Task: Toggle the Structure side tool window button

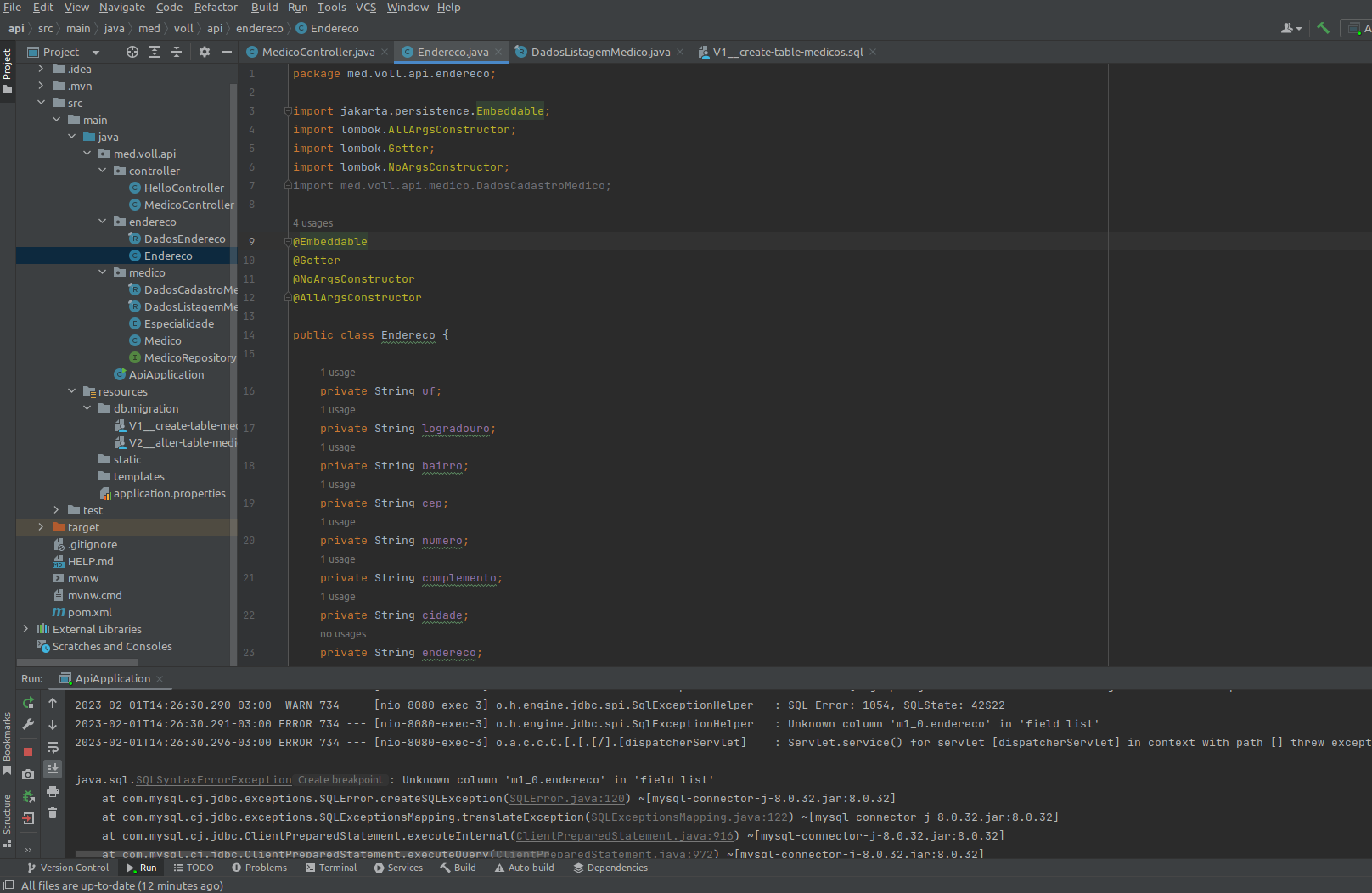Action: [8, 820]
